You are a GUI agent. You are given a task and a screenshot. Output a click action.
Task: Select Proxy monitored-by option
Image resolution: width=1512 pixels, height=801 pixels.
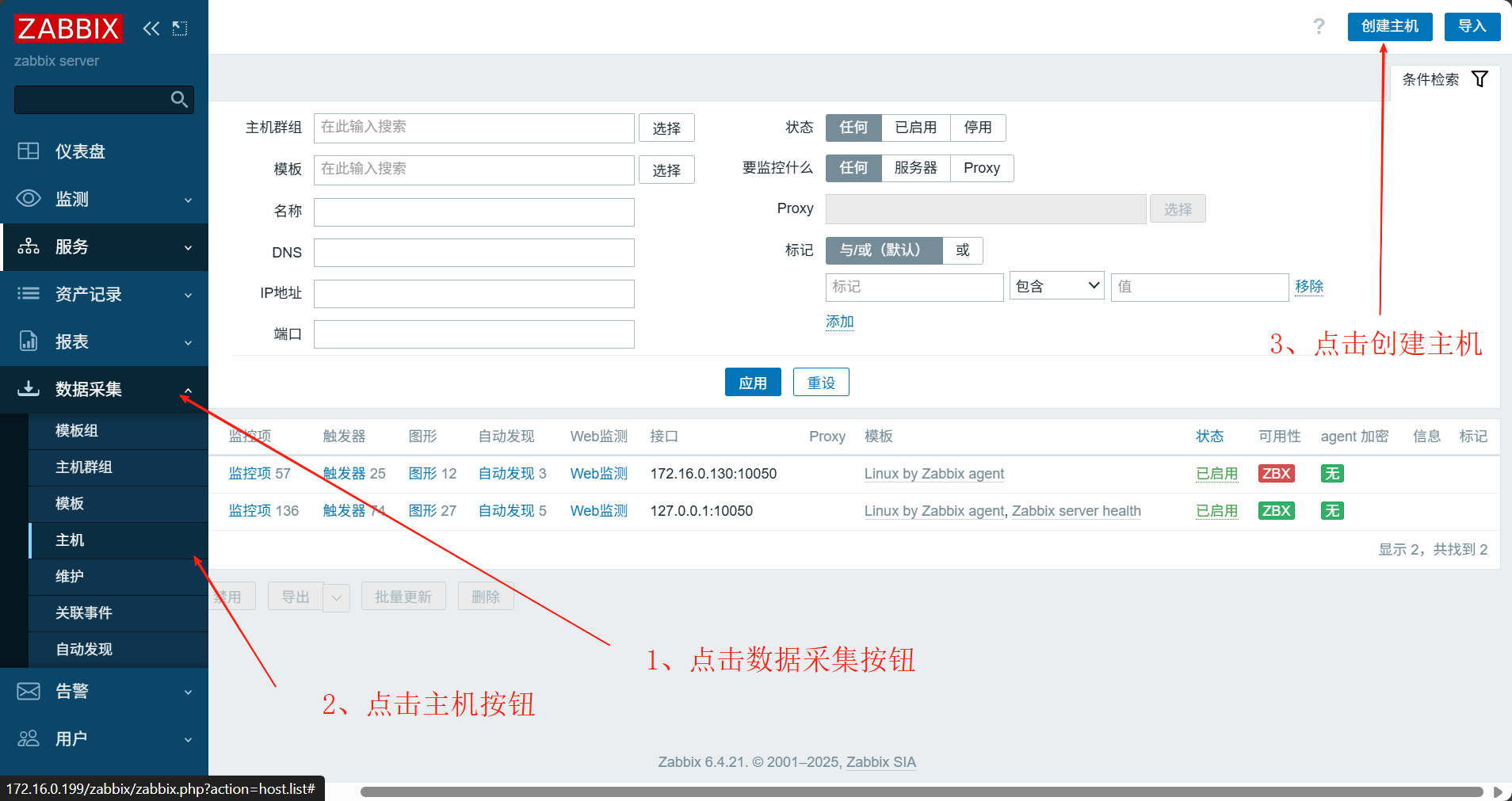coord(982,168)
